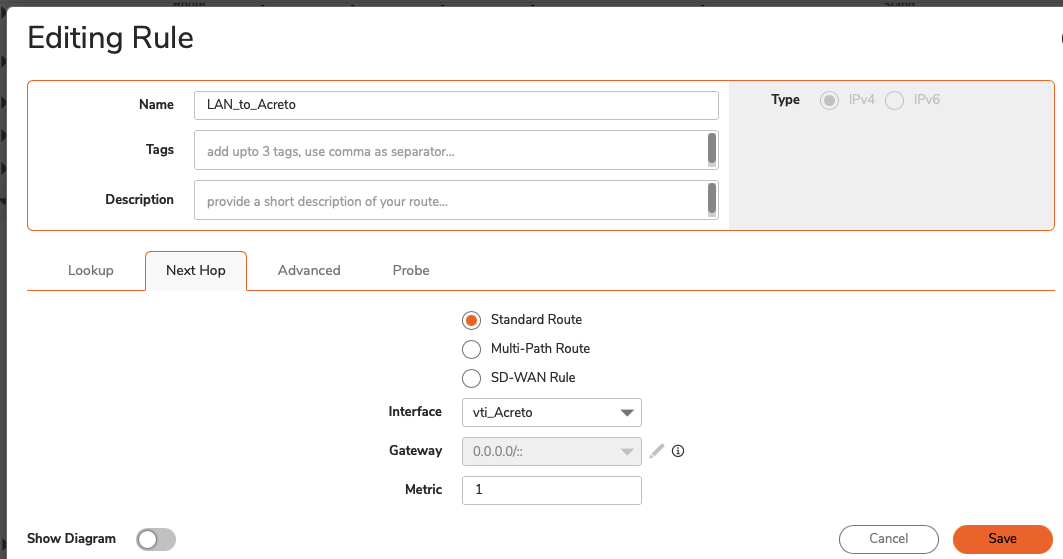
Task: Switch to the Next Hop tab
Action: coord(196,270)
